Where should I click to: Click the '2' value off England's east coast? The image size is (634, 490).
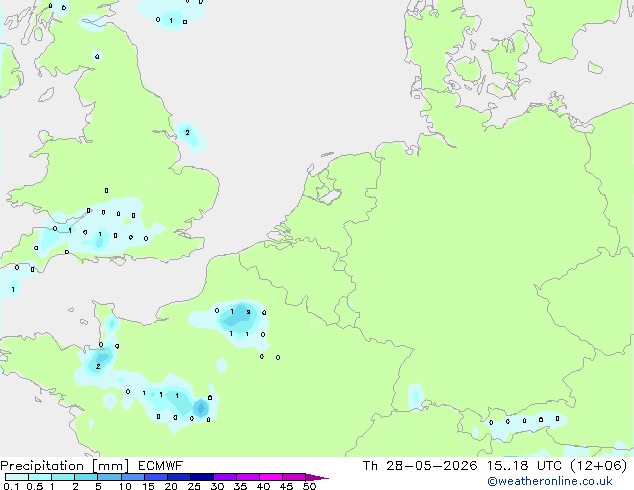(187, 132)
